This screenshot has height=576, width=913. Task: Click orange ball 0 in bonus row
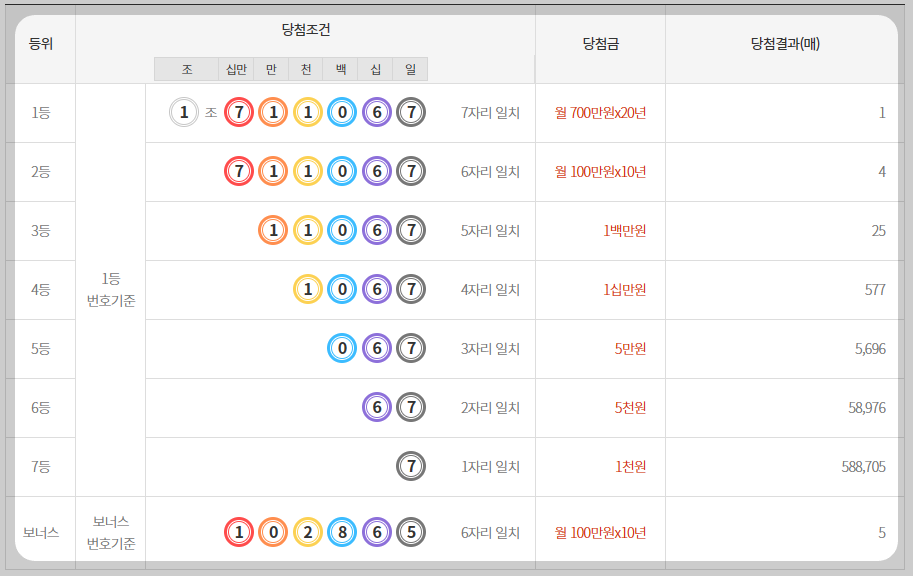tap(273, 532)
